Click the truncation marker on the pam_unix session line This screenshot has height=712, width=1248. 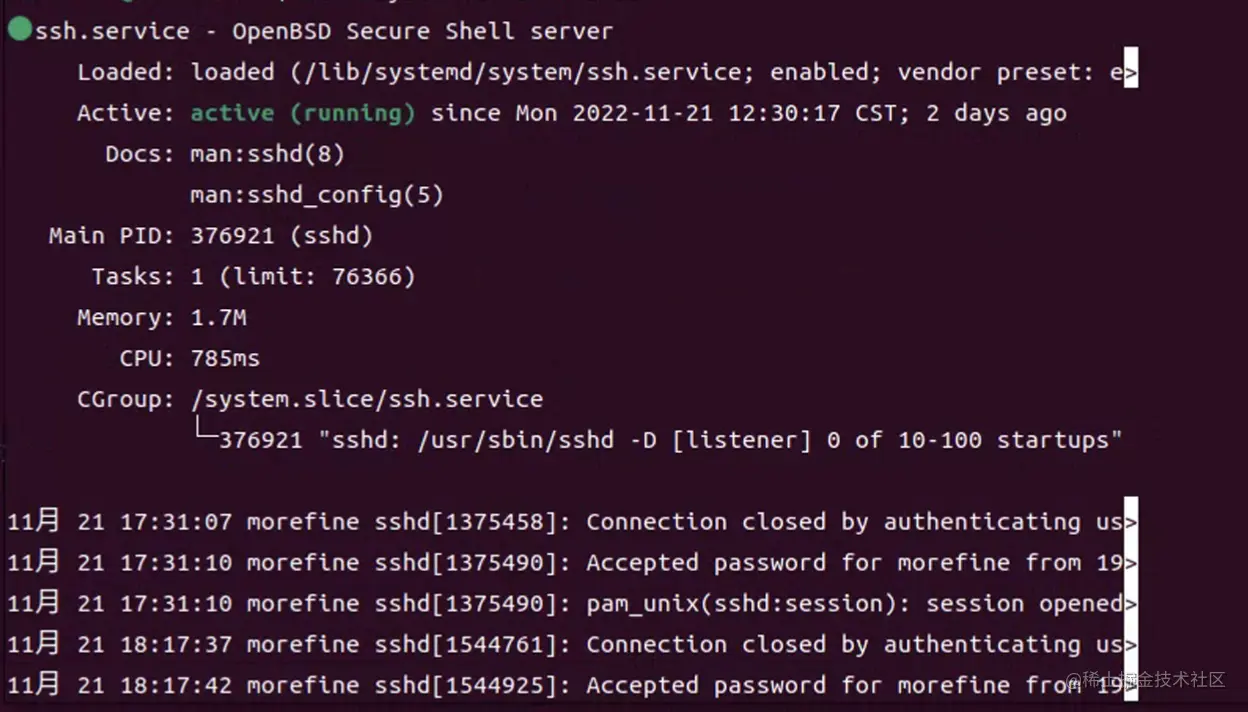[1130, 604]
